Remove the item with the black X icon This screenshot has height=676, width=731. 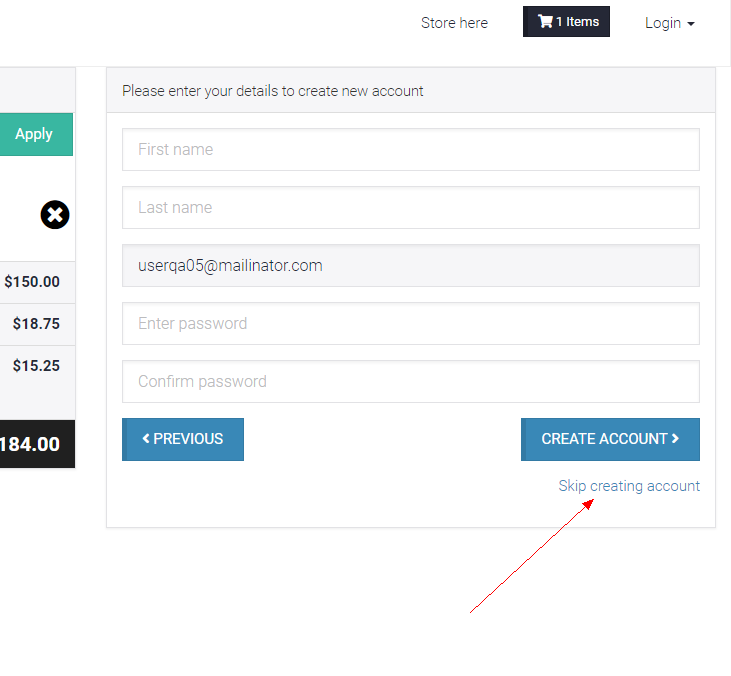click(55, 215)
